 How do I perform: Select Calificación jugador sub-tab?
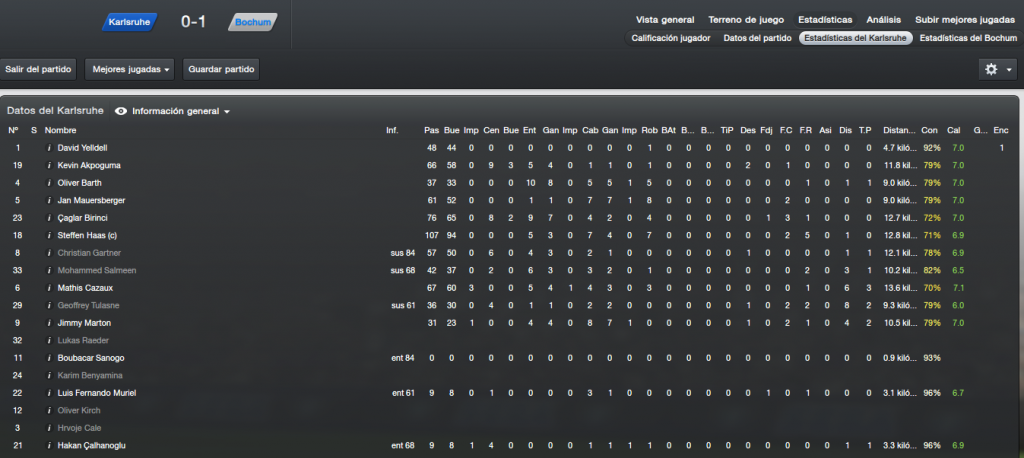click(671, 38)
